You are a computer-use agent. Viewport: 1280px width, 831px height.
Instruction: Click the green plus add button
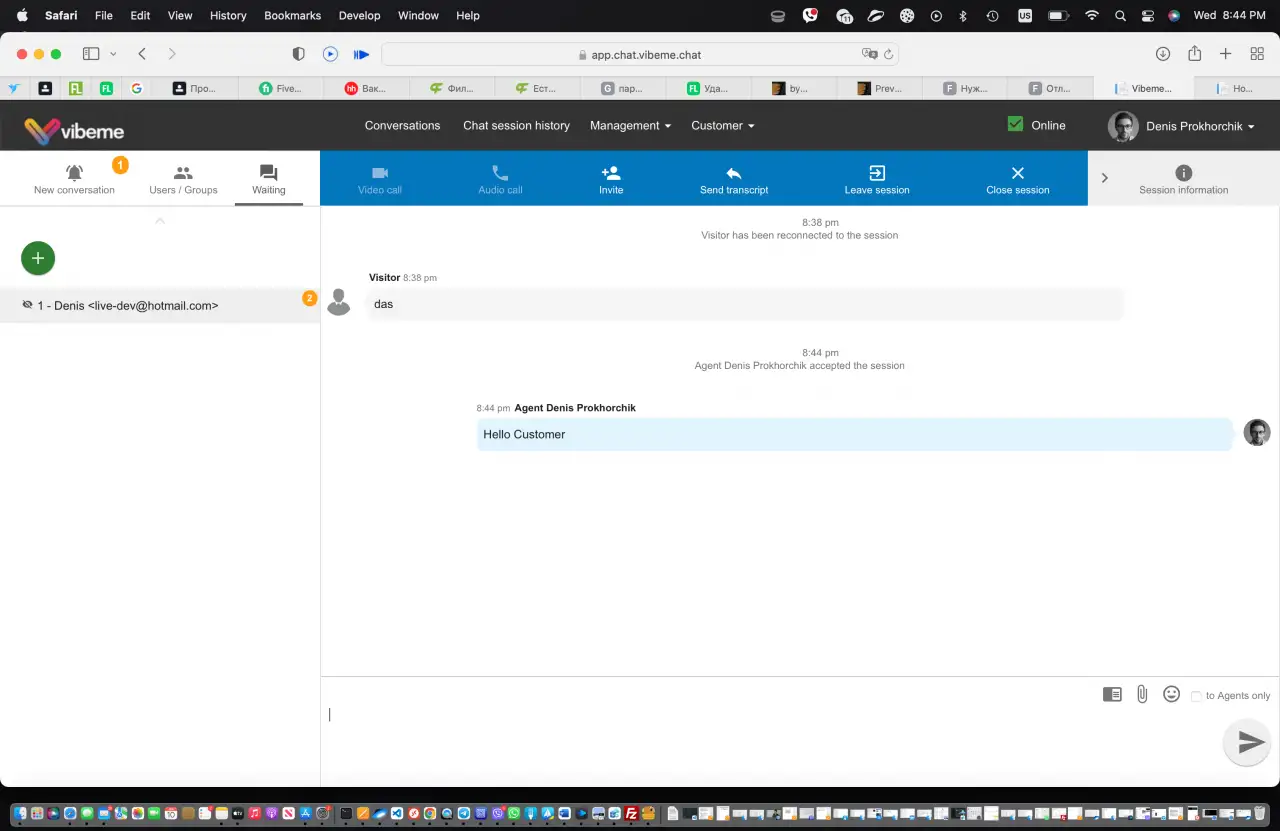click(x=38, y=258)
